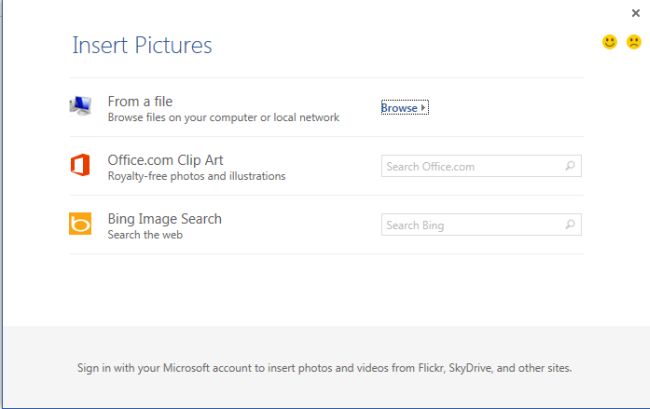The height and width of the screenshot is (409, 650).
Task: Click the computer icon beside From a file
Action: 80,107
